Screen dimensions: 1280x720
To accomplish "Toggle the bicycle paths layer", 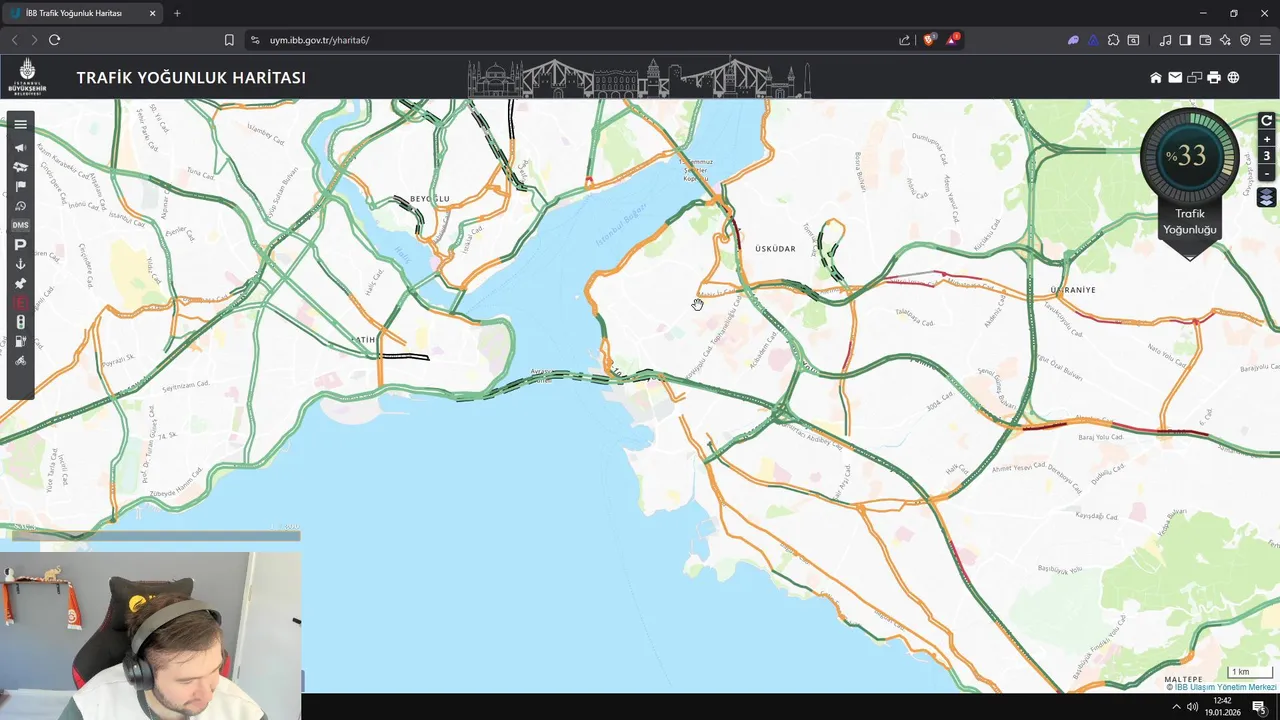I will coord(20,361).
